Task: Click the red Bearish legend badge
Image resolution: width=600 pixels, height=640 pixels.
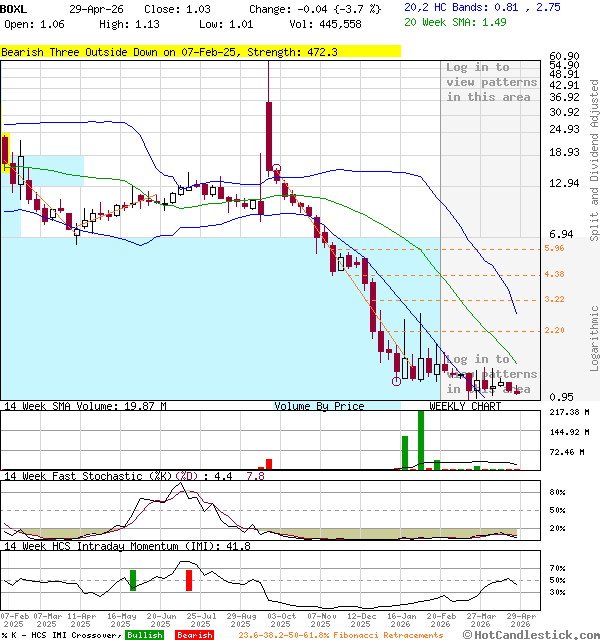Action: click(194, 635)
